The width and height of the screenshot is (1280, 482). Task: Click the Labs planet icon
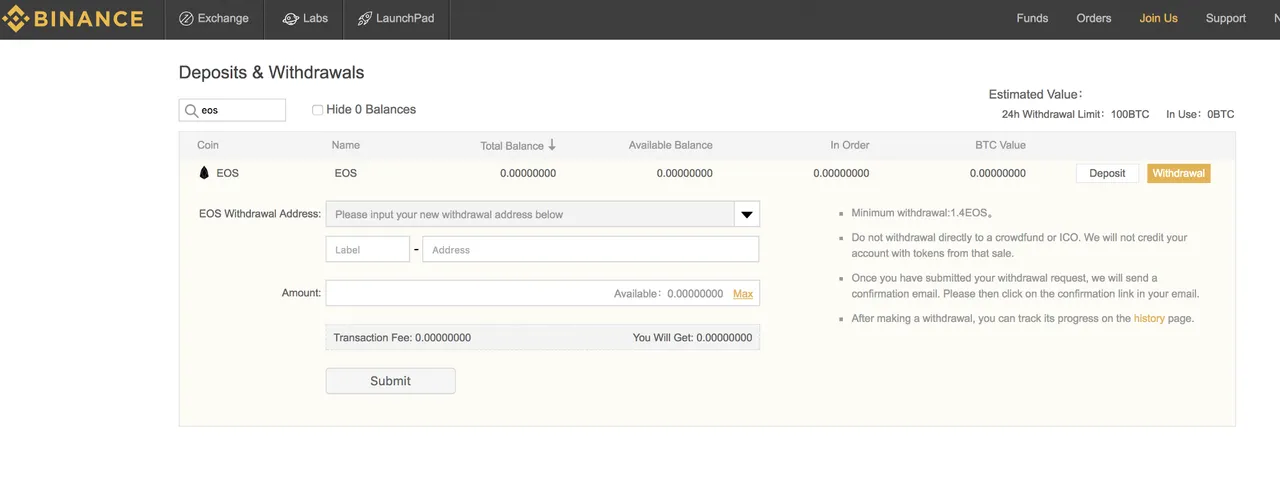click(290, 19)
